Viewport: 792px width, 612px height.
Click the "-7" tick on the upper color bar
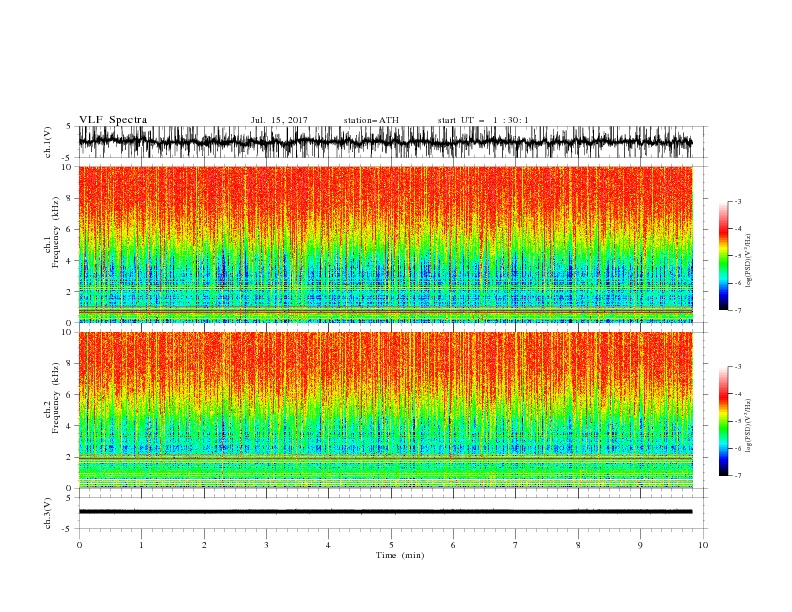coord(737,310)
